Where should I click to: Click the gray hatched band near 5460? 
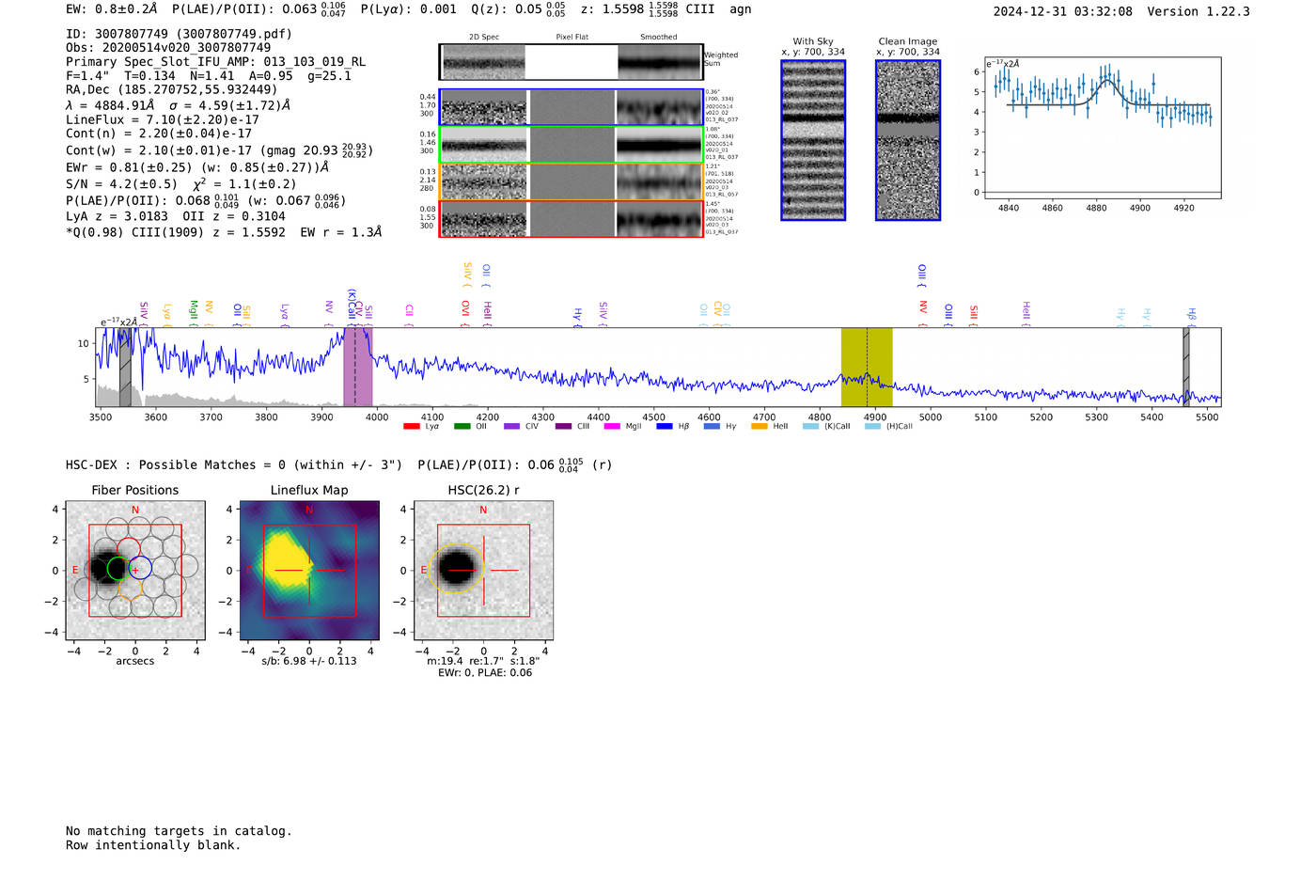click(x=1186, y=367)
